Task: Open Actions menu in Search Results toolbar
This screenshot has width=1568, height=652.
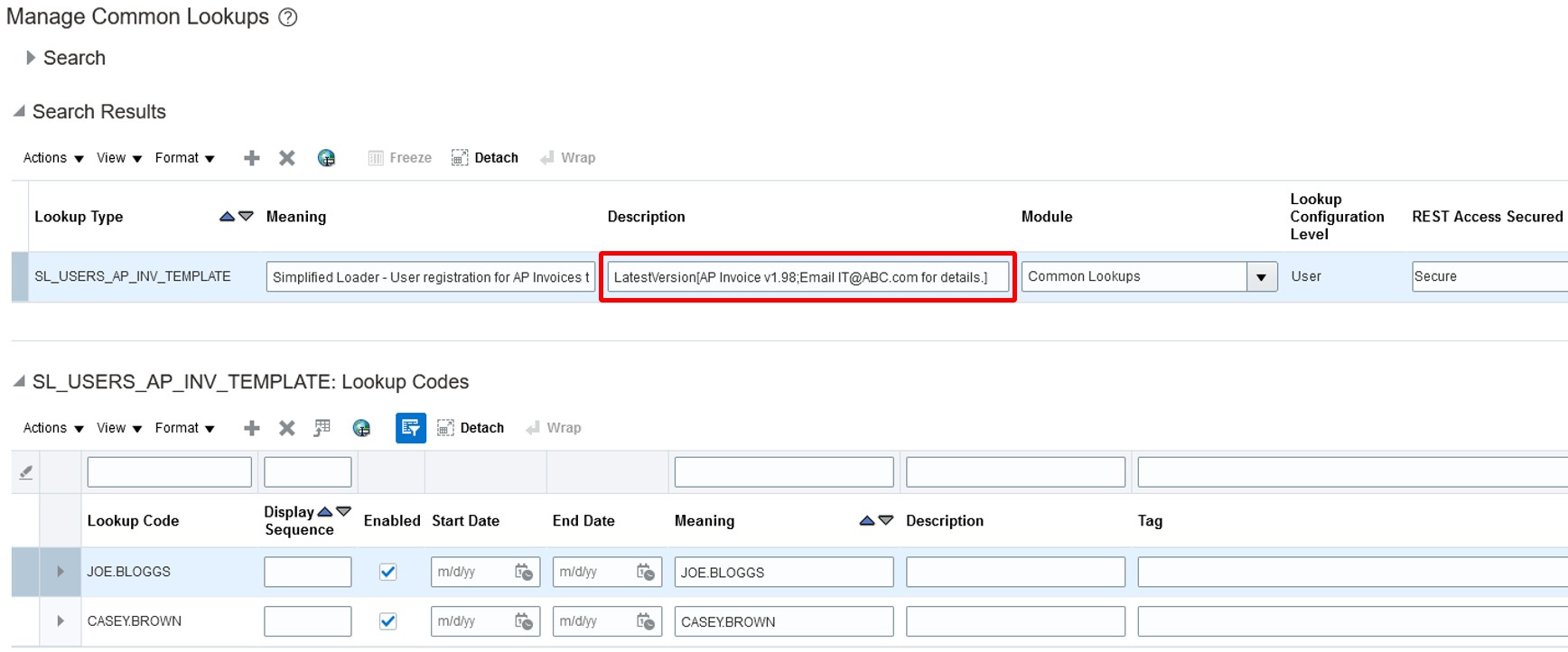Action: [53, 158]
